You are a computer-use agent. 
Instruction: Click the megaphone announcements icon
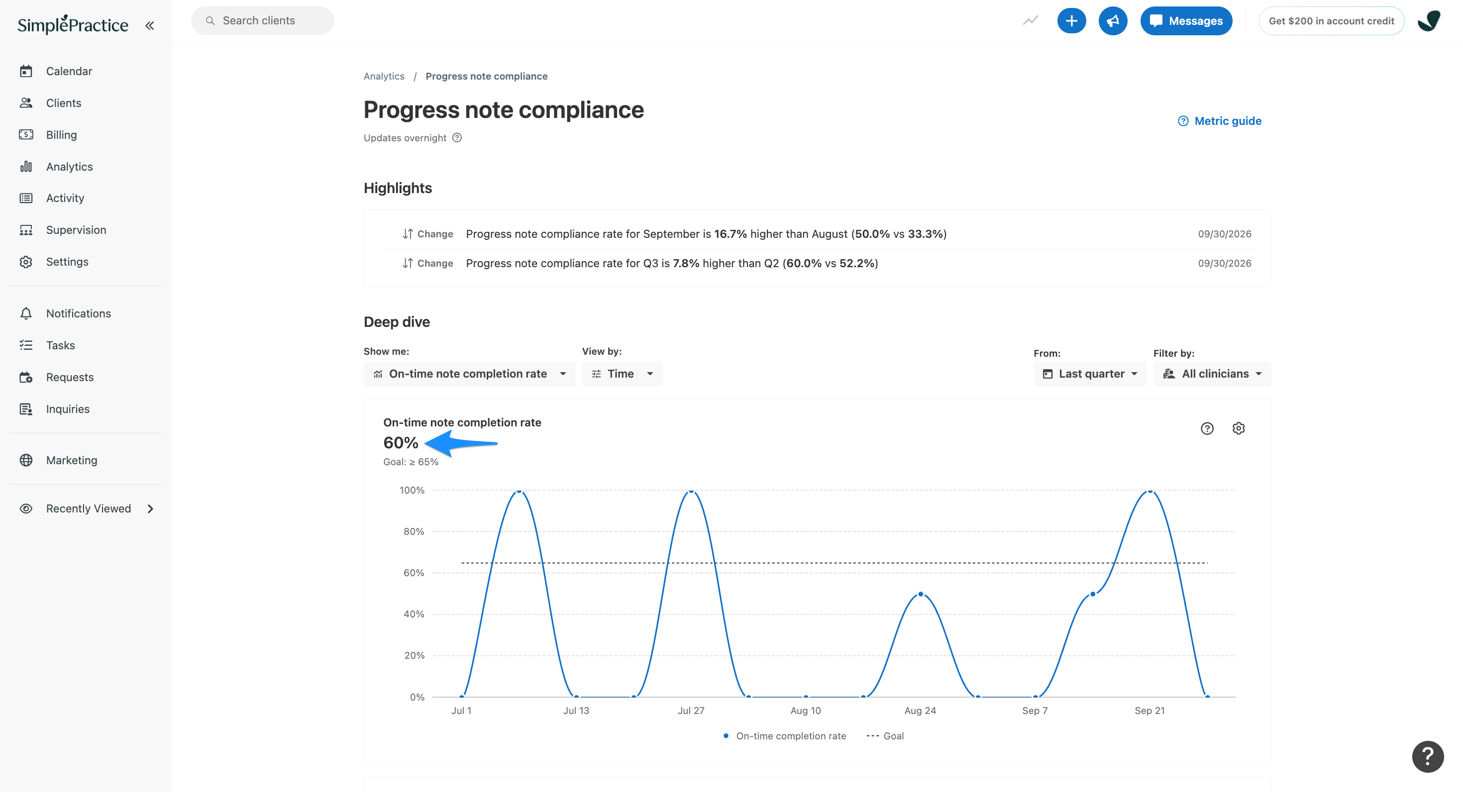1113,21
